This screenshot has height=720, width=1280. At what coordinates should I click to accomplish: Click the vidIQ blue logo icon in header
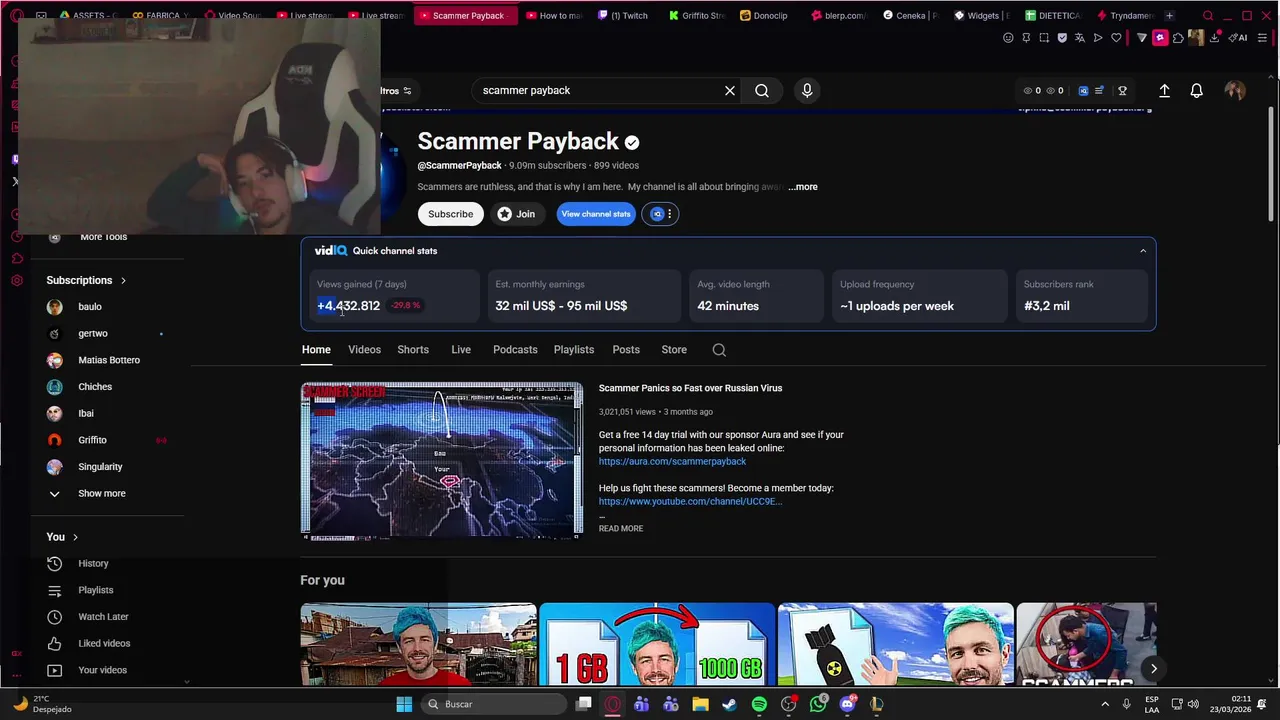click(x=1083, y=90)
